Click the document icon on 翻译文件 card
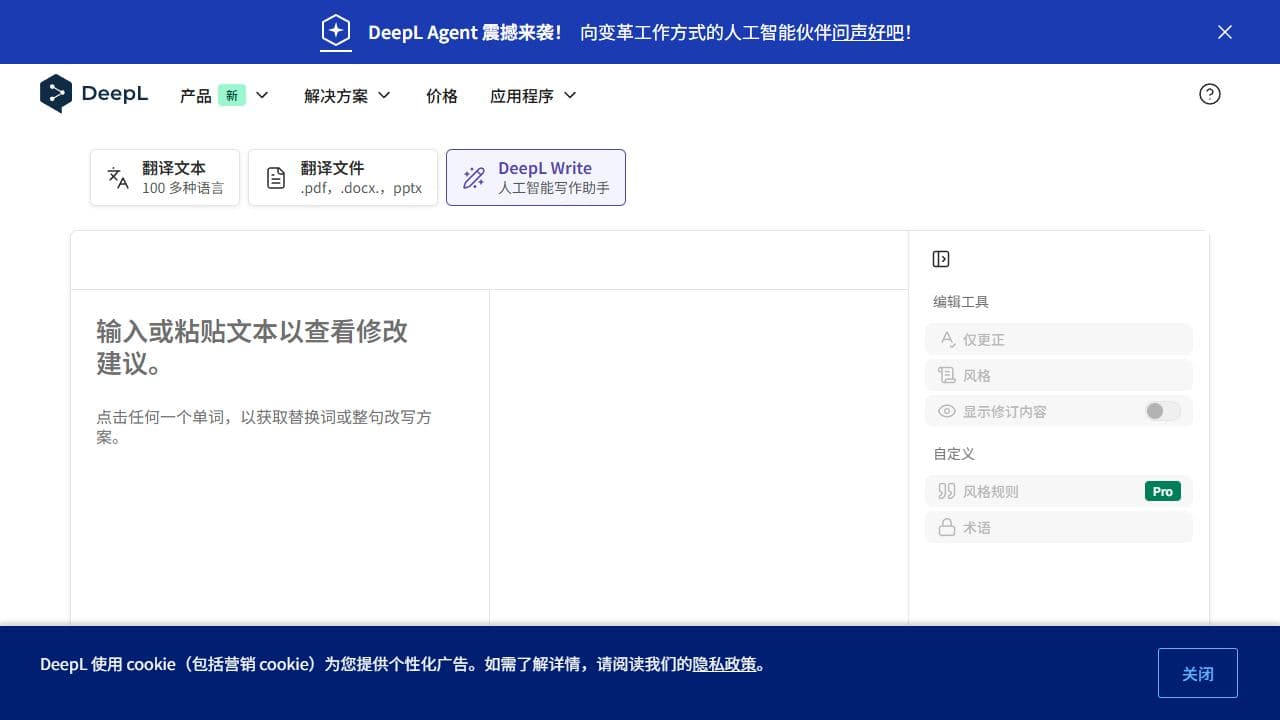The image size is (1280, 720). click(x=275, y=177)
